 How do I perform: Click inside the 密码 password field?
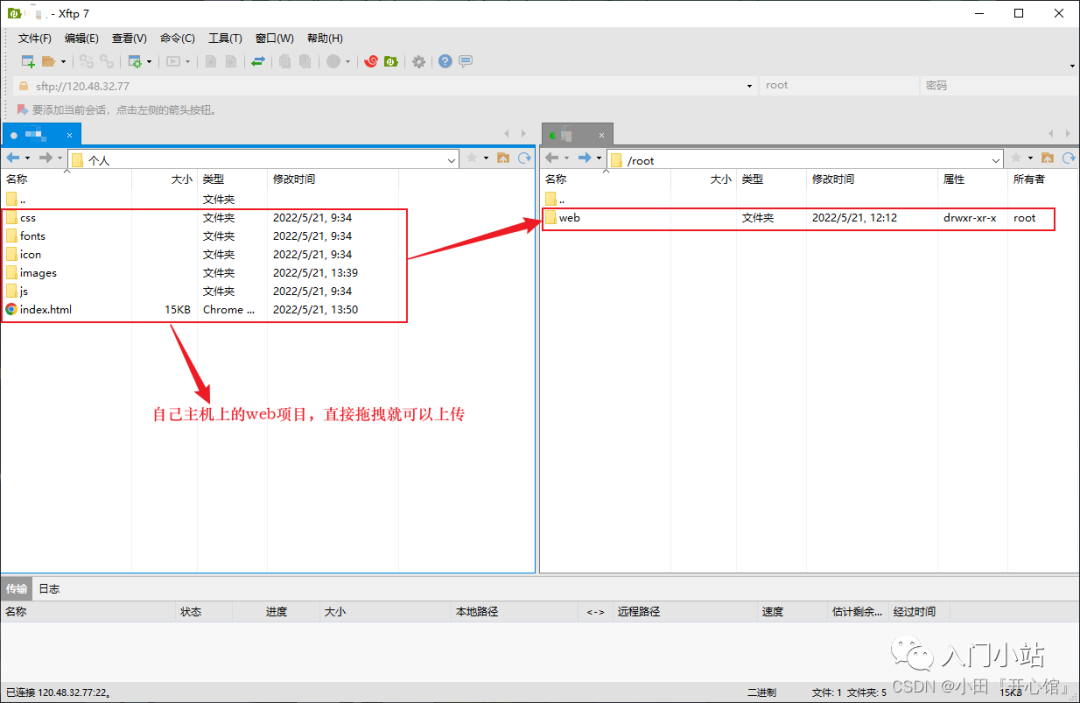pos(990,85)
